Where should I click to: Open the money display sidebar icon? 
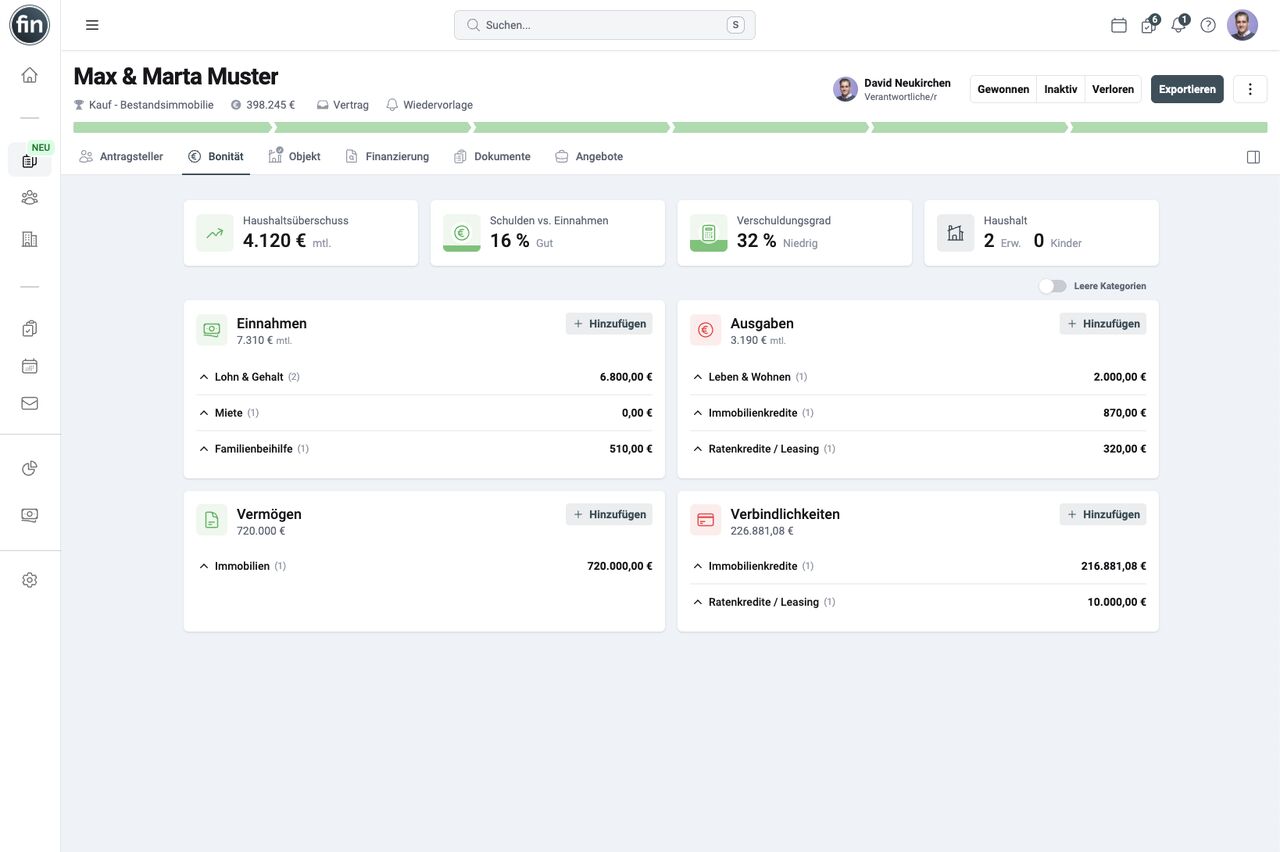pyautogui.click(x=30, y=515)
